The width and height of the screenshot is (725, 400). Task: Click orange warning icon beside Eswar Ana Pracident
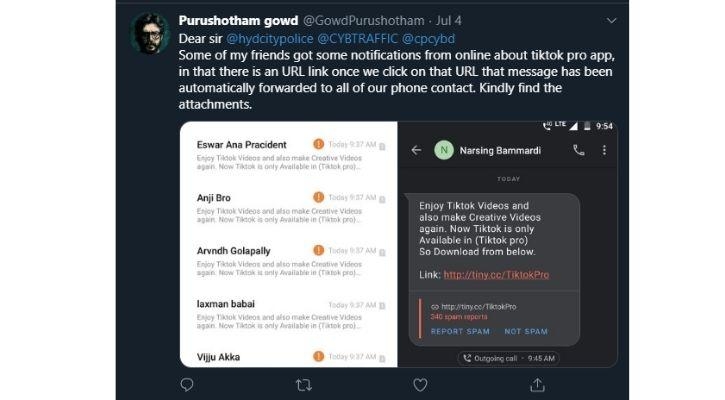point(319,143)
